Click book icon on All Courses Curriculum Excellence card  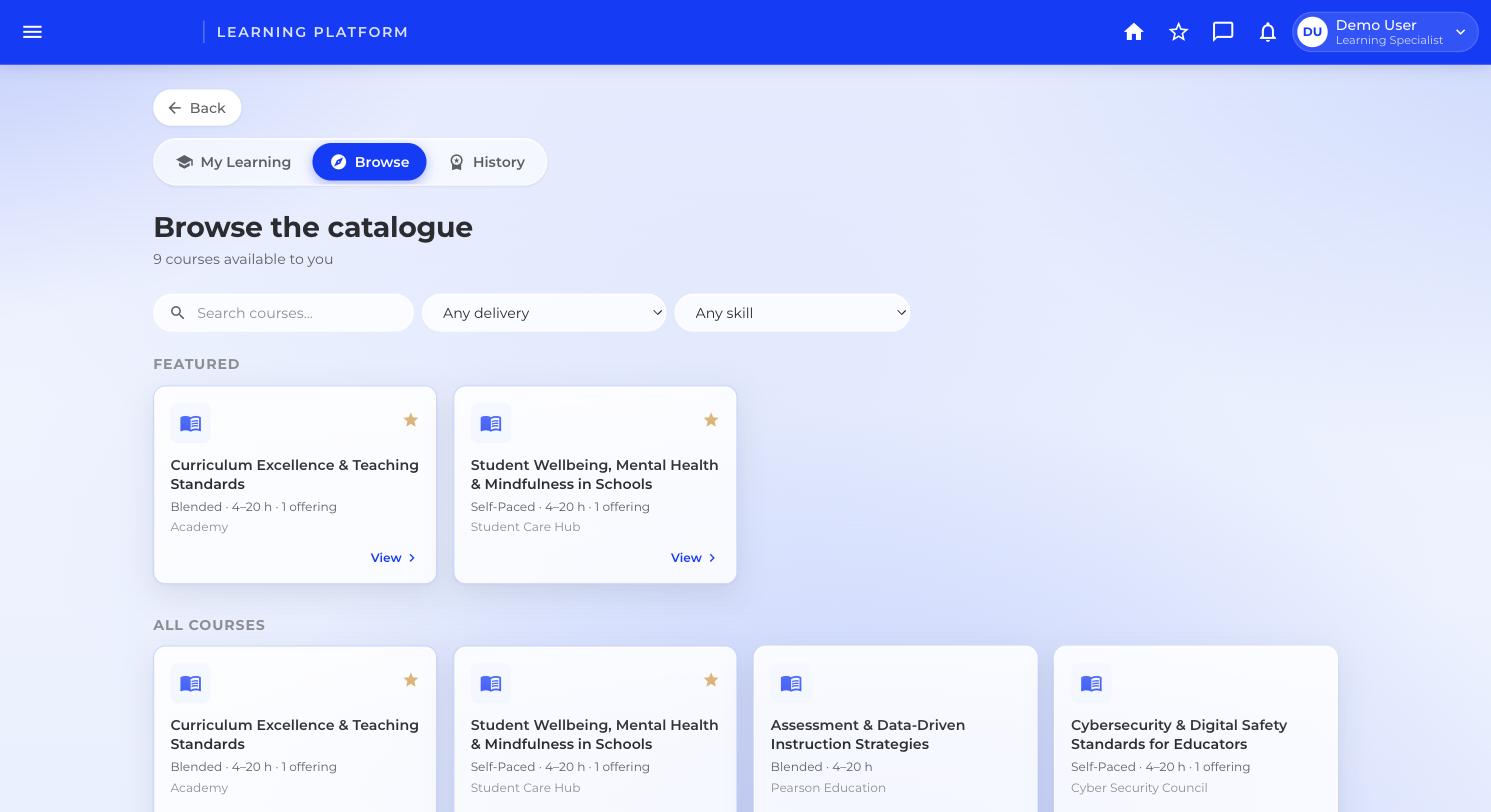click(190, 683)
